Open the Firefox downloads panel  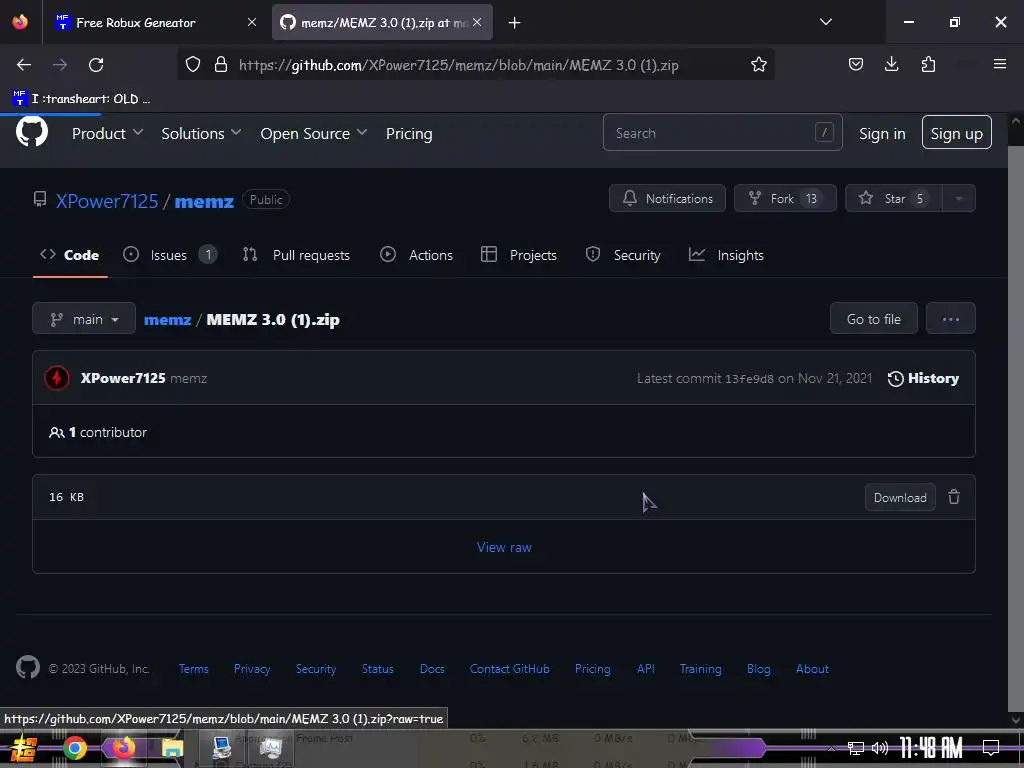pyautogui.click(x=891, y=64)
